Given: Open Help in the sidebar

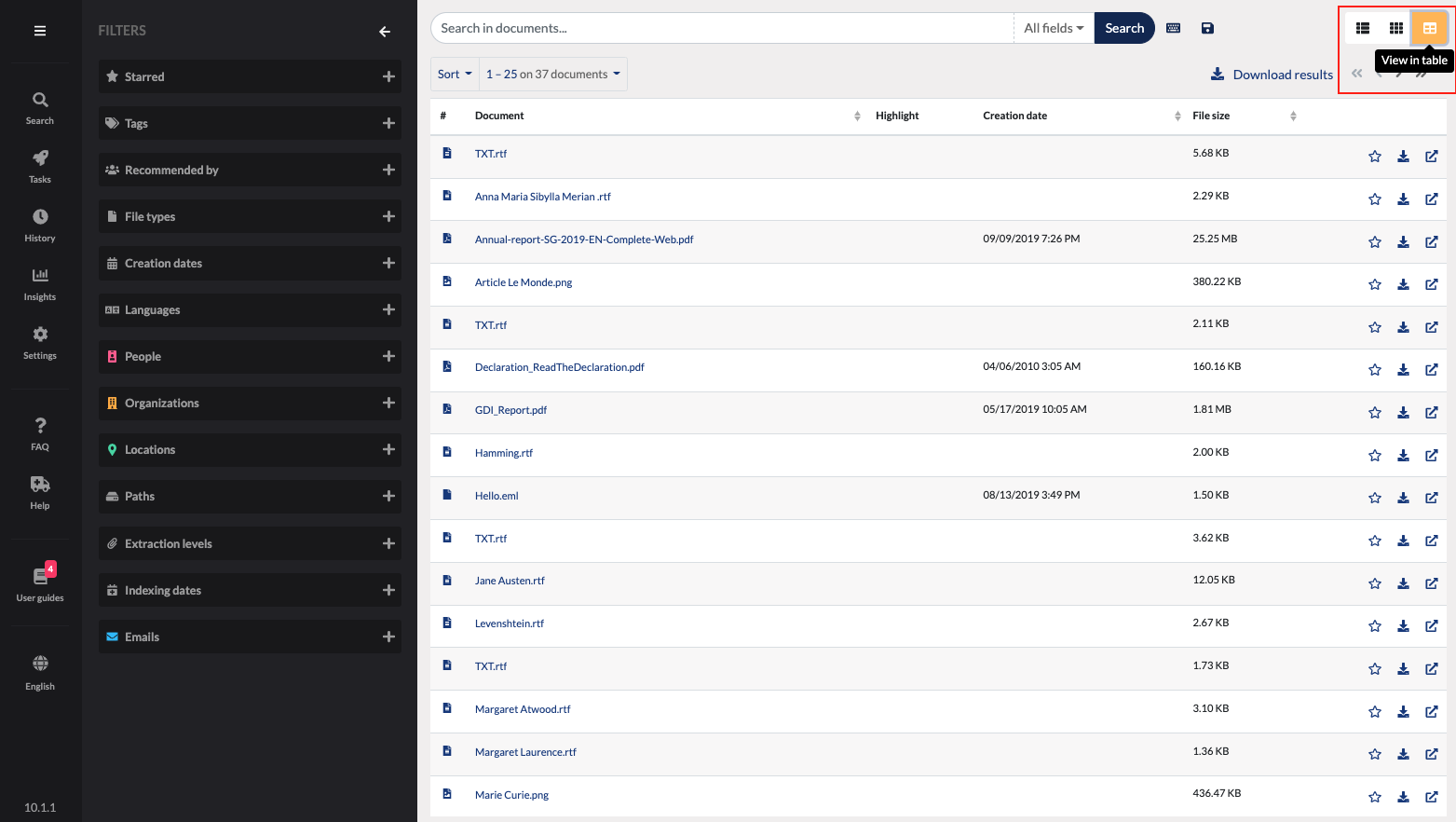Looking at the screenshot, I should 40,493.
